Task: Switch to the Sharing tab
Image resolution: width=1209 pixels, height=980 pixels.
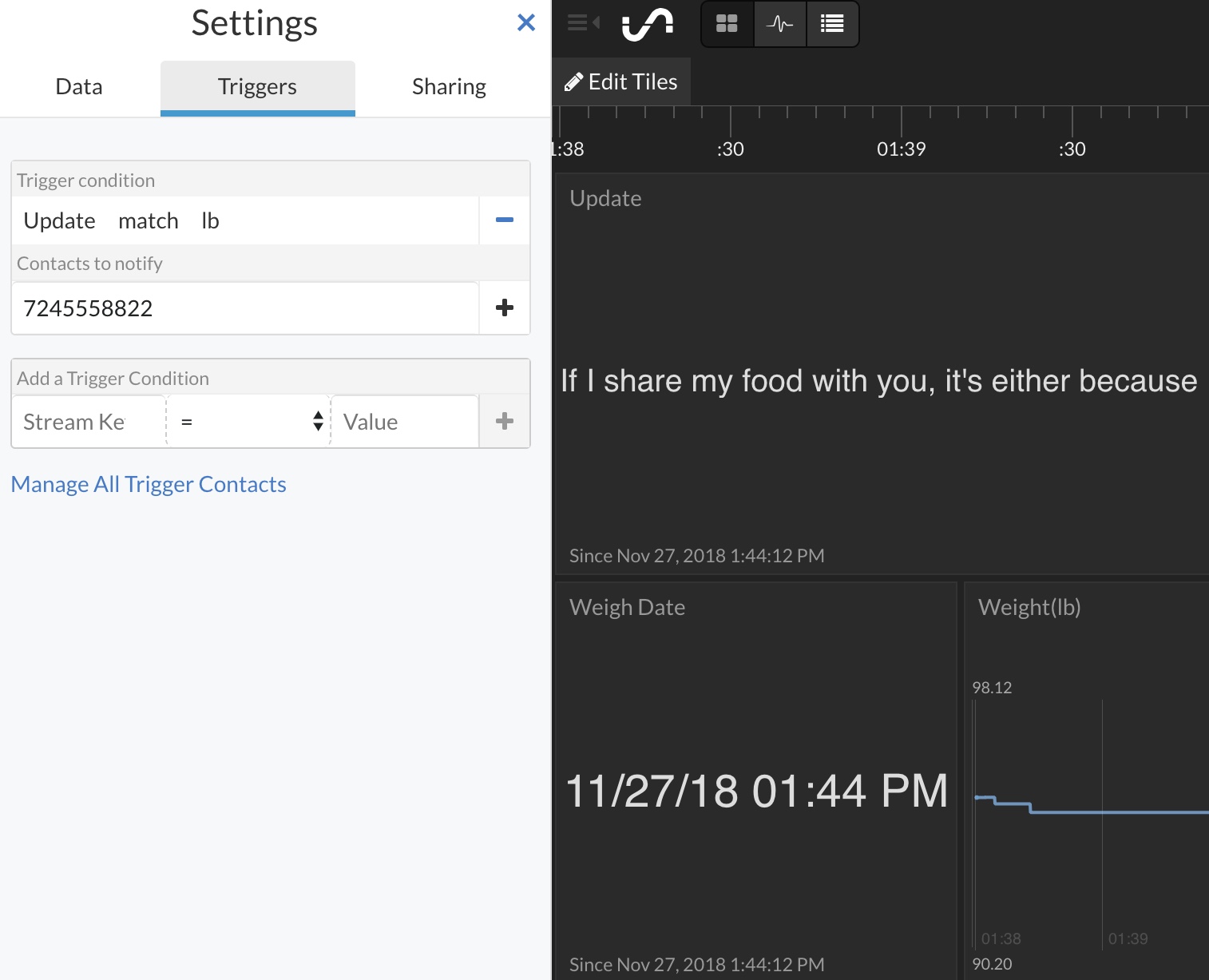Action: point(449,86)
